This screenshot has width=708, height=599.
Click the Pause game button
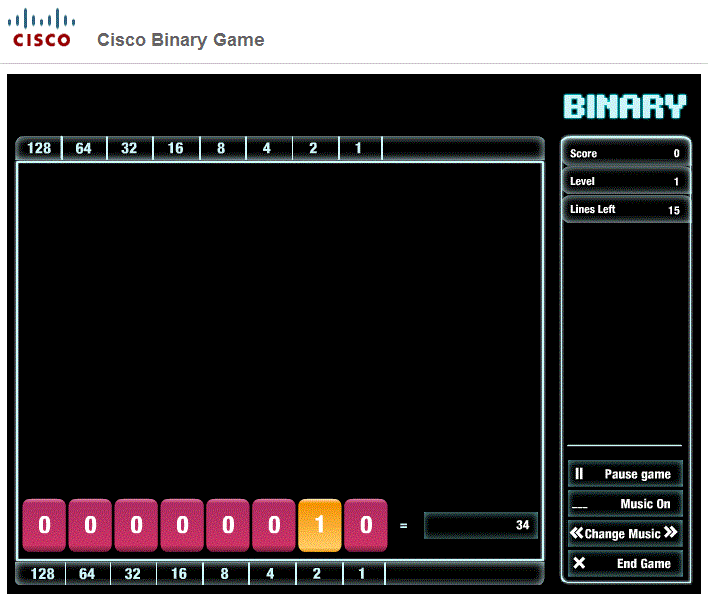[x=625, y=474]
